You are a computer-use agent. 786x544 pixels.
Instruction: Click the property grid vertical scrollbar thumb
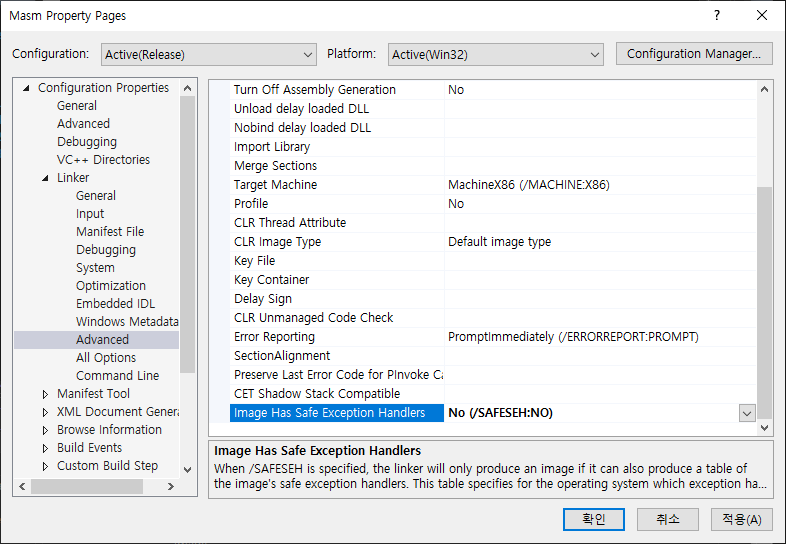[764, 302]
